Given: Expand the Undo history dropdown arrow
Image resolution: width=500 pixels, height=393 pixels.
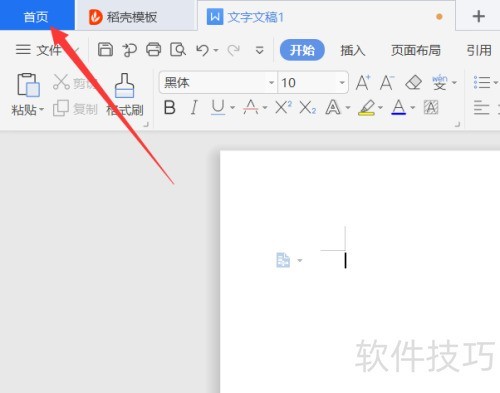Looking at the screenshot, I should pos(216,51).
